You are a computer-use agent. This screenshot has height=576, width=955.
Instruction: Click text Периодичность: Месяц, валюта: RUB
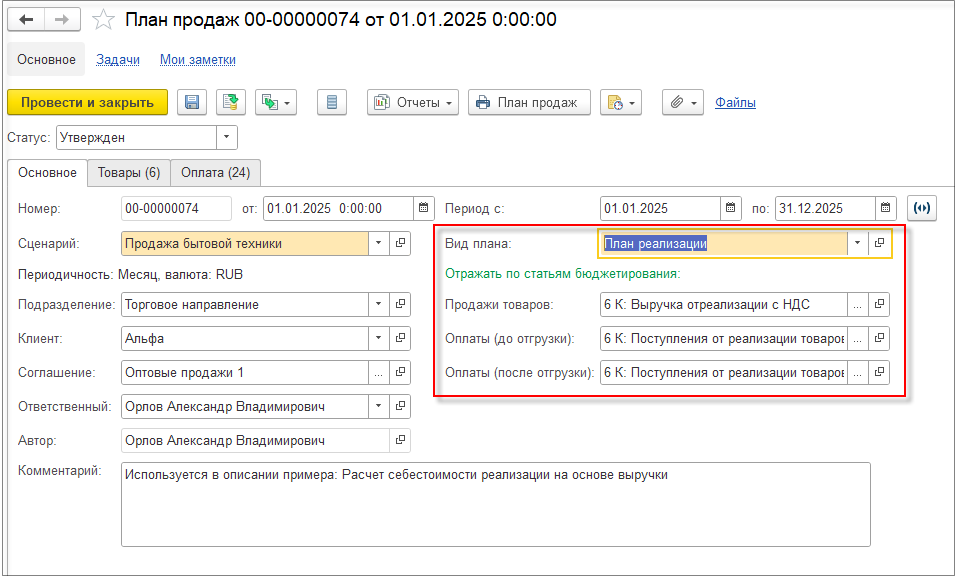(130, 275)
